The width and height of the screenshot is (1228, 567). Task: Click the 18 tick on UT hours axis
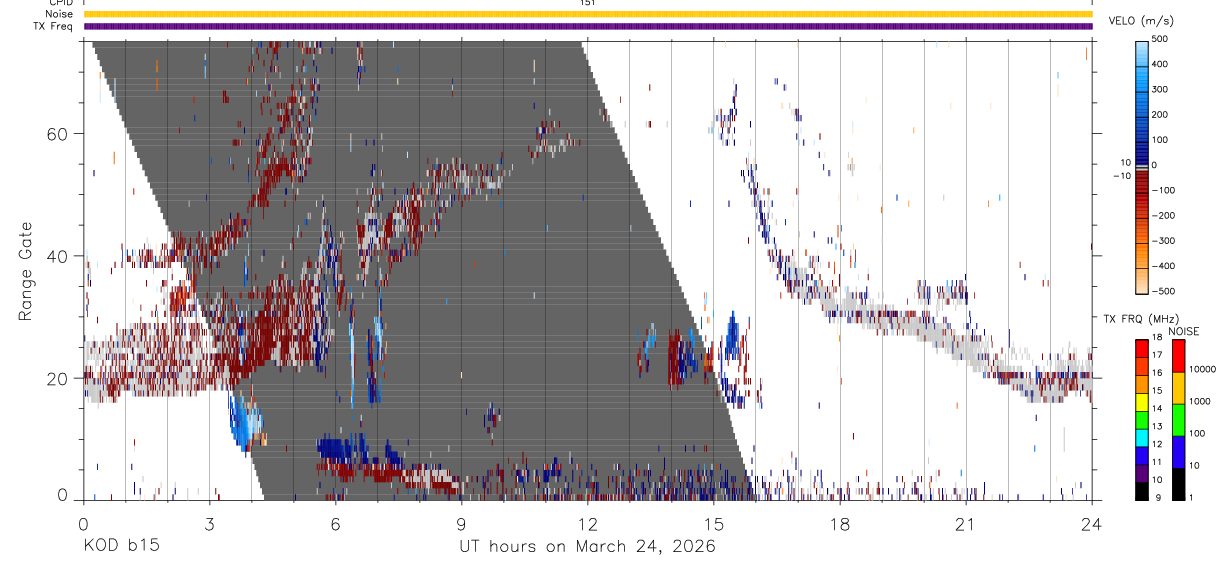[x=840, y=523]
